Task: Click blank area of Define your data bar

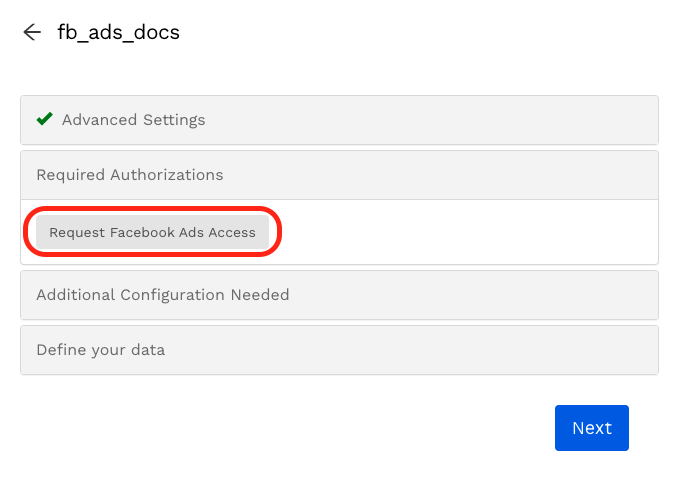Action: [450, 350]
